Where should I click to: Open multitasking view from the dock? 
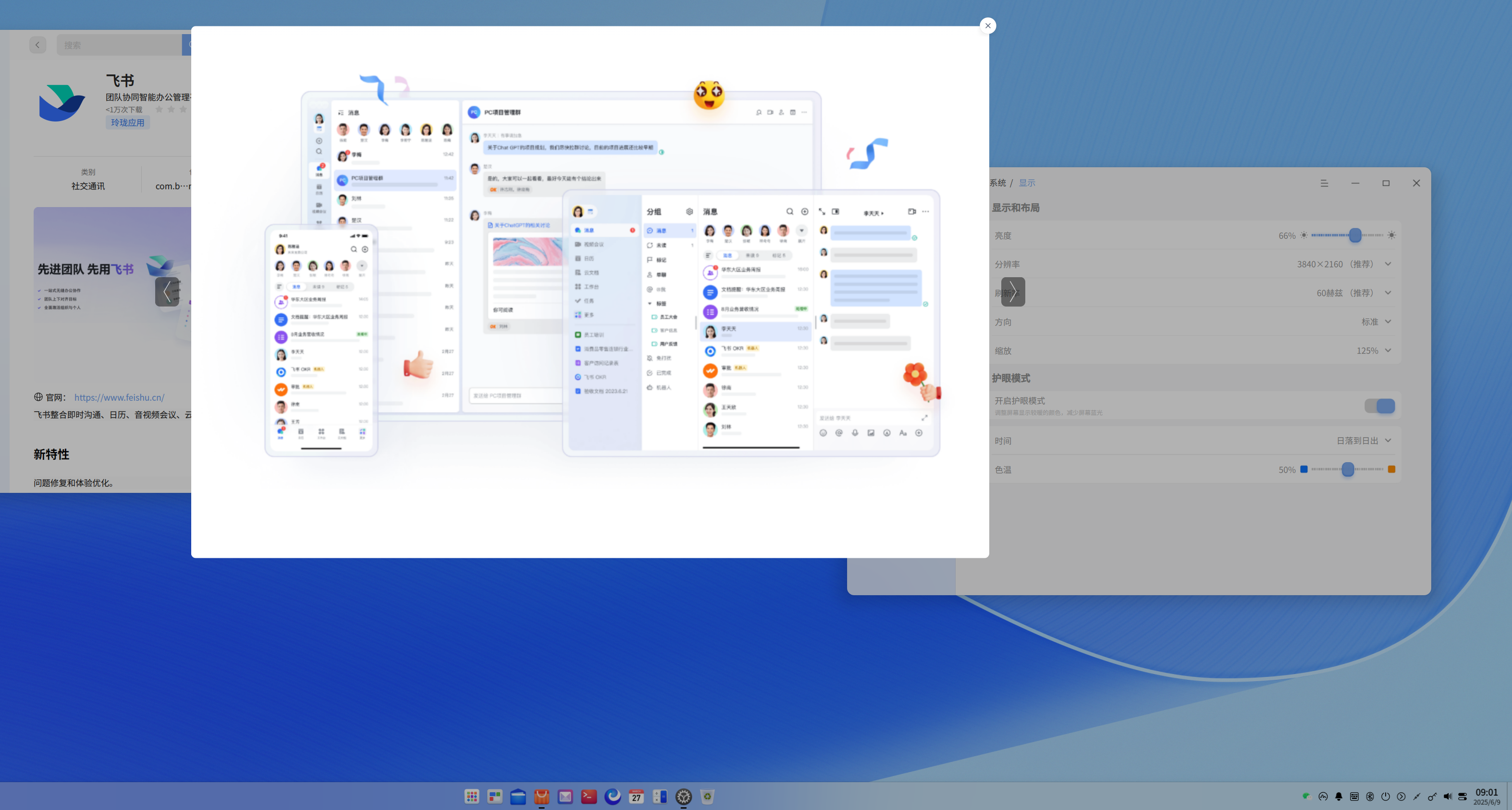pyautogui.click(x=495, y=797)
